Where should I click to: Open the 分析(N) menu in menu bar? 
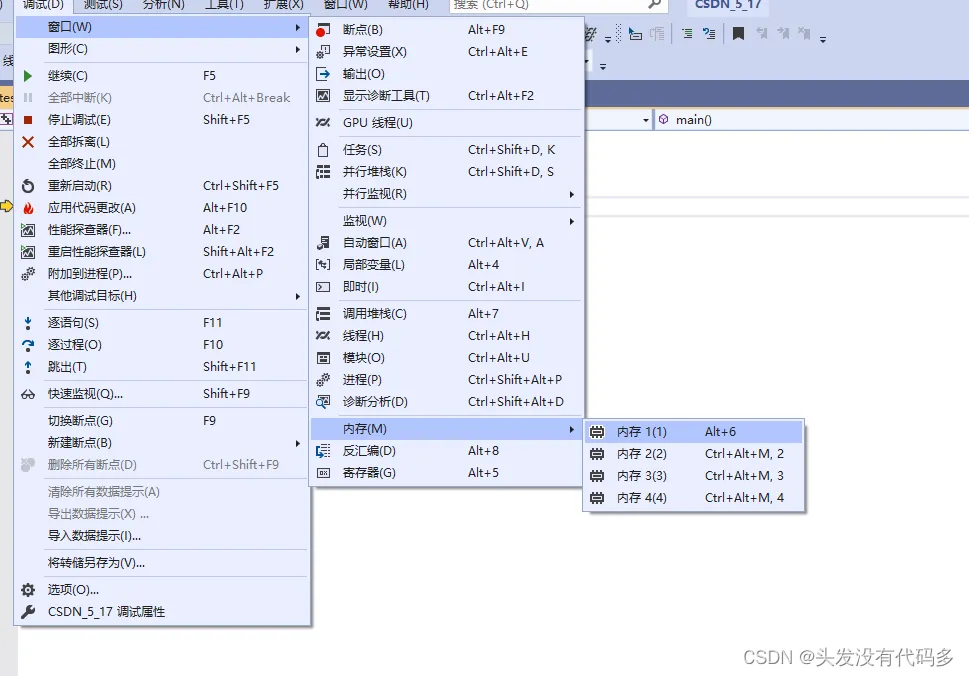click(x=163, y=5)
